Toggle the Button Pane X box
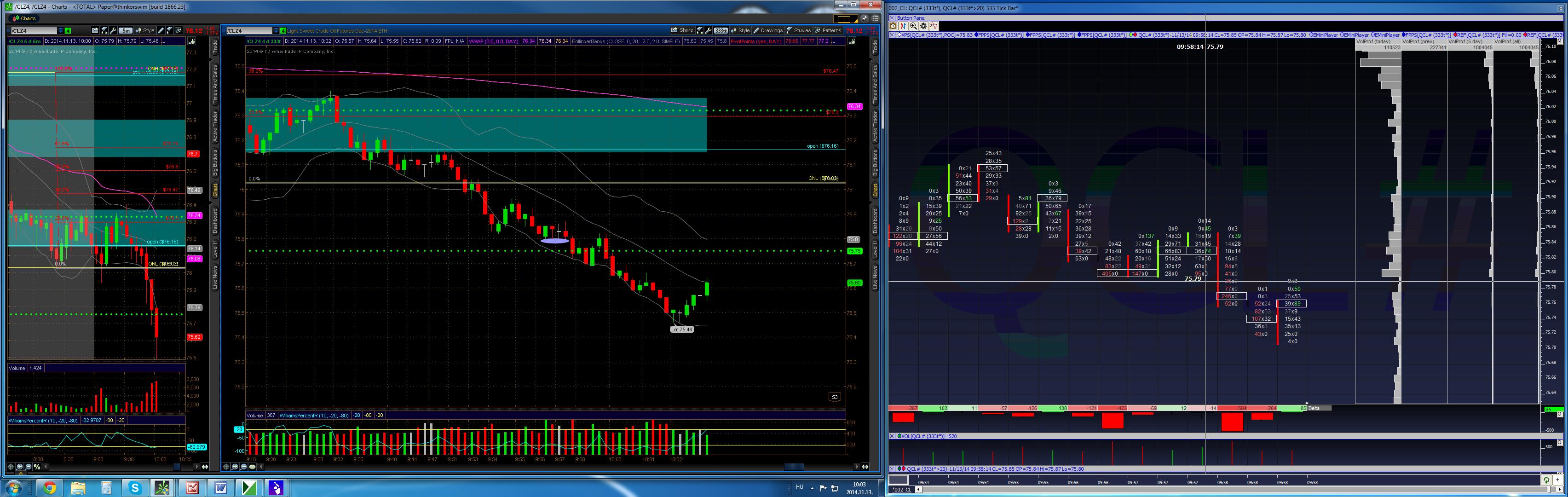The image size is (1568, 497). click(892, 17)
